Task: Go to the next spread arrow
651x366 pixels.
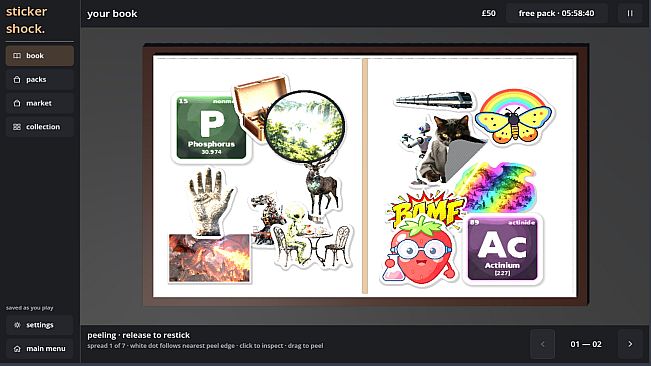Action: click(630, 344)
